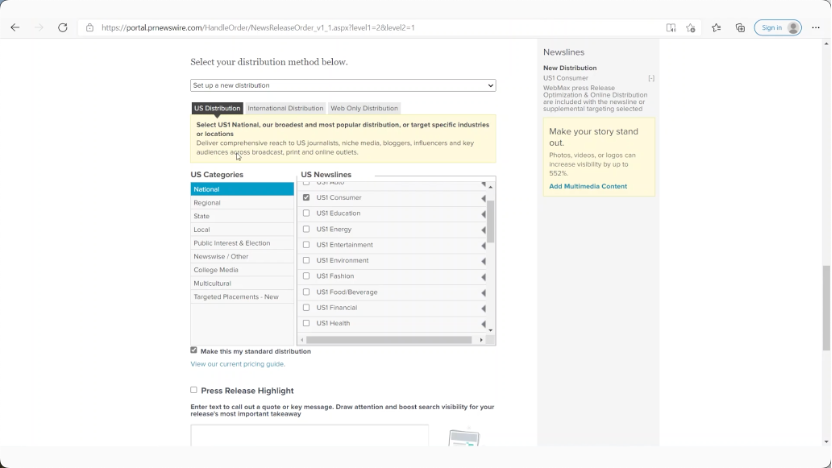
Task: Toggle Make this my standard distribution
Action: [x=194, y=351]
